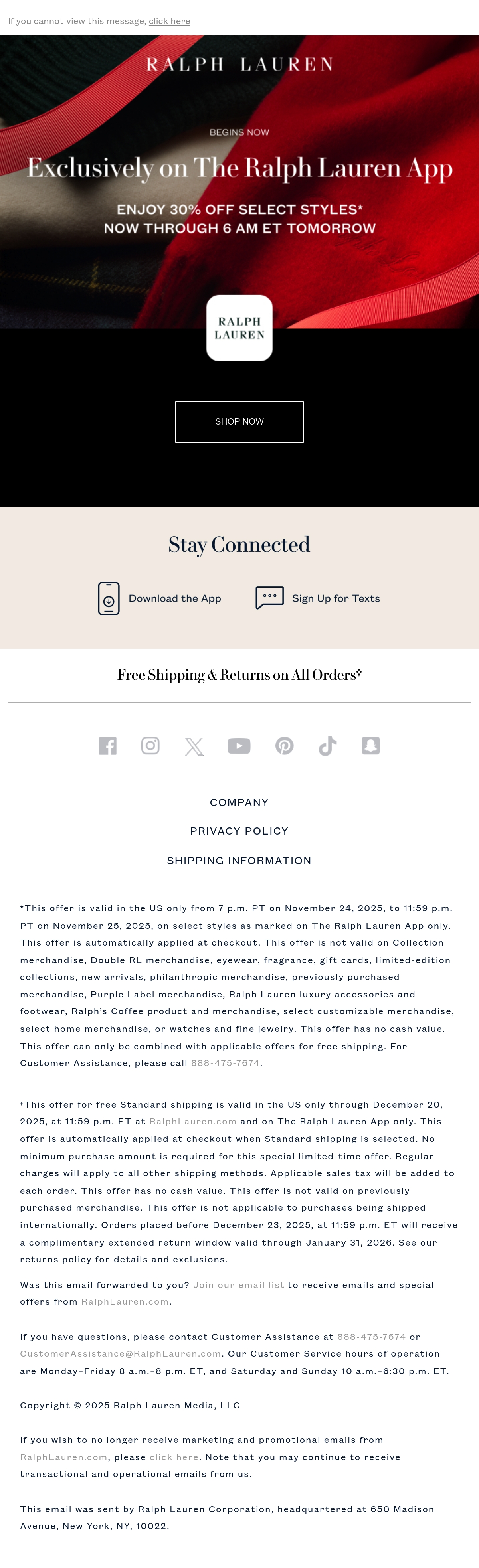Click the SHOP NOW button
The width and height of the screenshot is (479, 1568).
[x=239, y=422]
